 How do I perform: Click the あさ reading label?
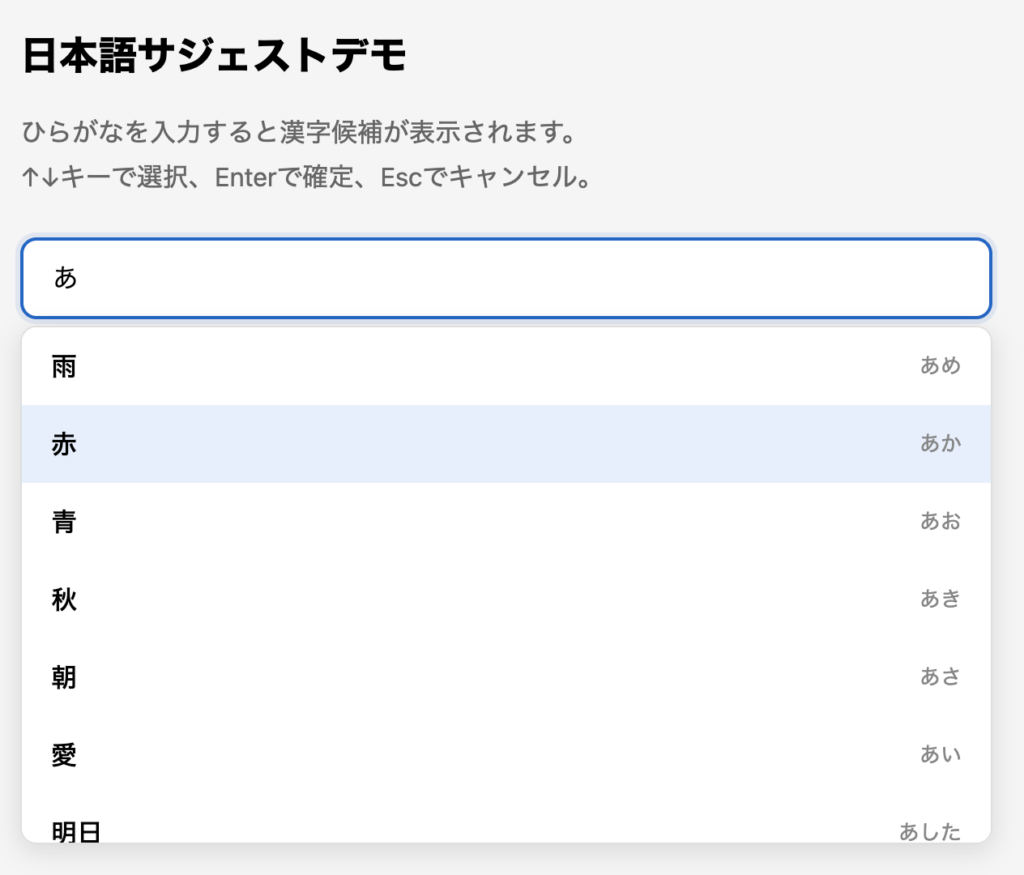point(940,677)
